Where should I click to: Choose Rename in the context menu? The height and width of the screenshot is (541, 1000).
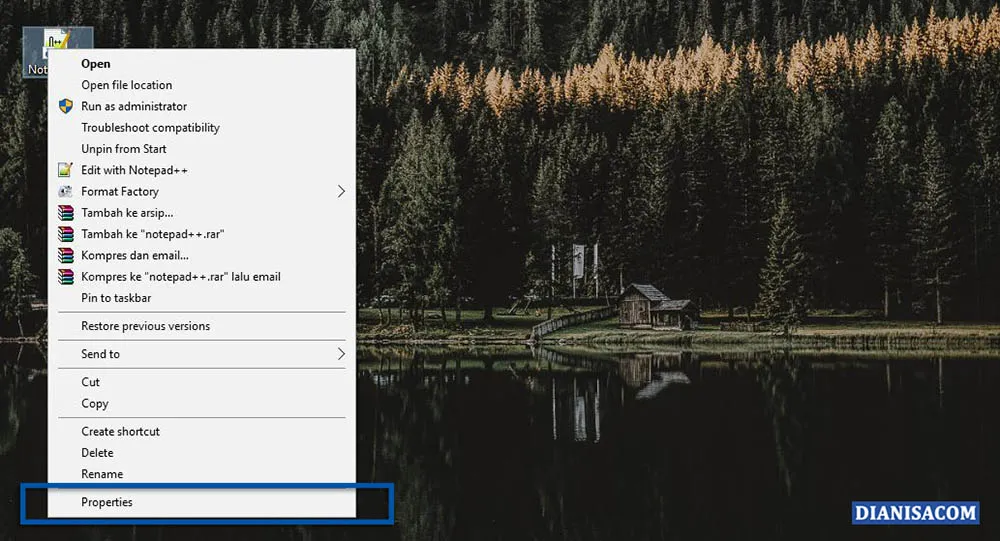click(202, 474)
